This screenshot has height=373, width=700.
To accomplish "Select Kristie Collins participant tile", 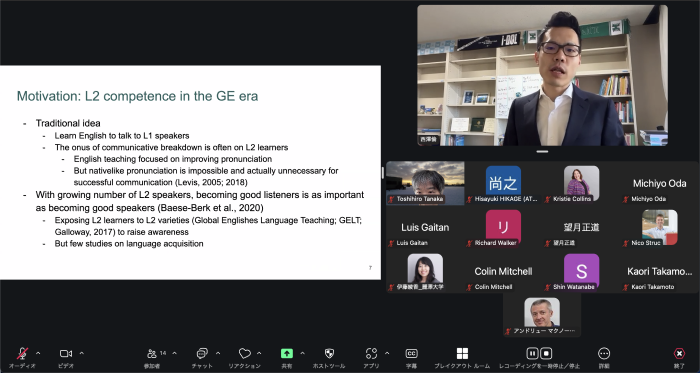I will click(582, 183).
